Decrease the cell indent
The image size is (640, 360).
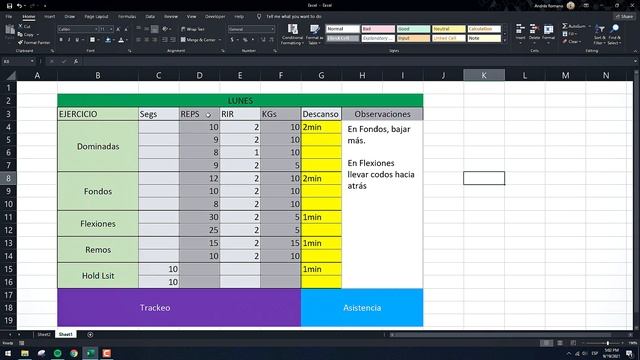[164, 40]
